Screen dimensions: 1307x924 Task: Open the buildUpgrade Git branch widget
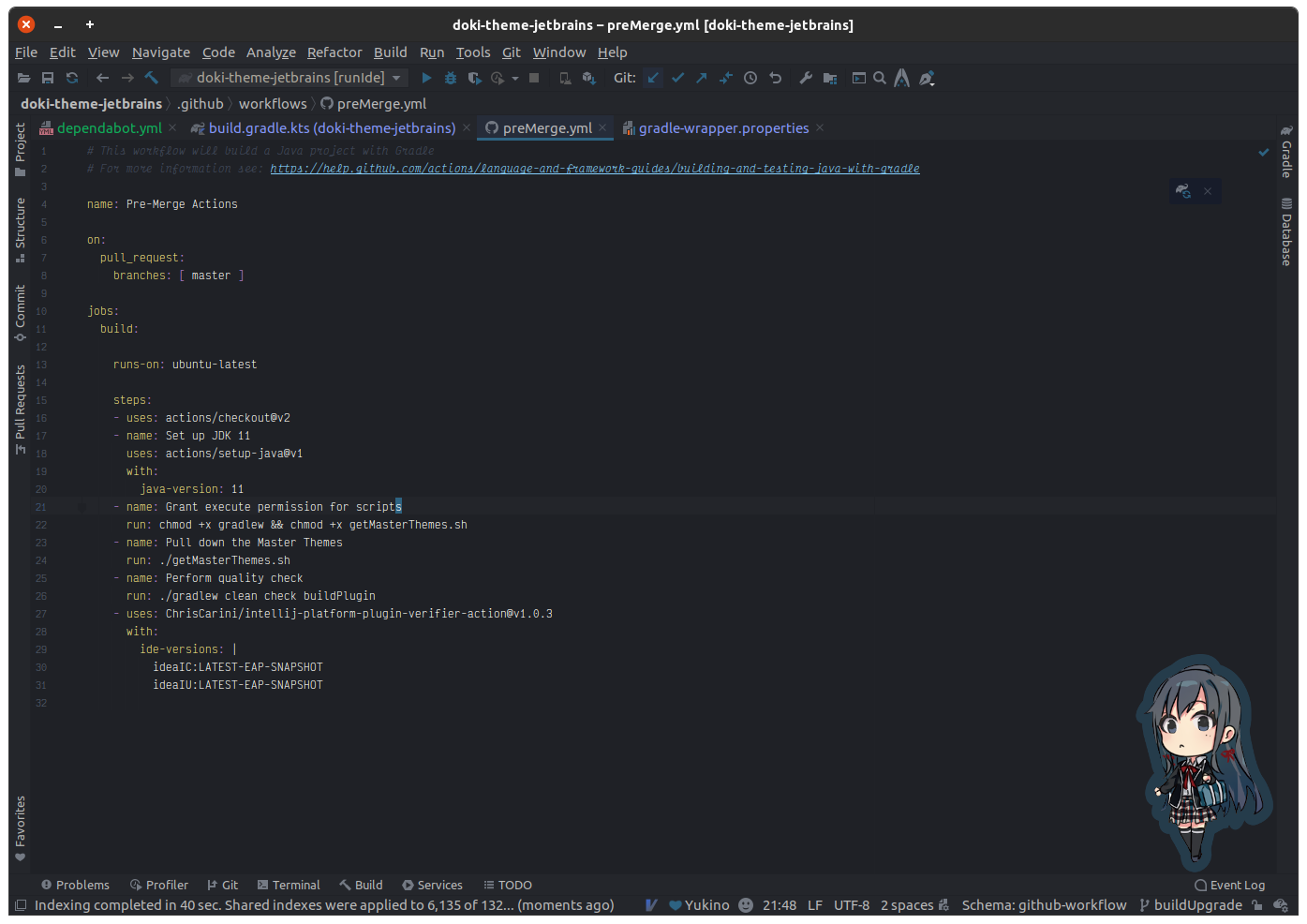[1191, 905]
